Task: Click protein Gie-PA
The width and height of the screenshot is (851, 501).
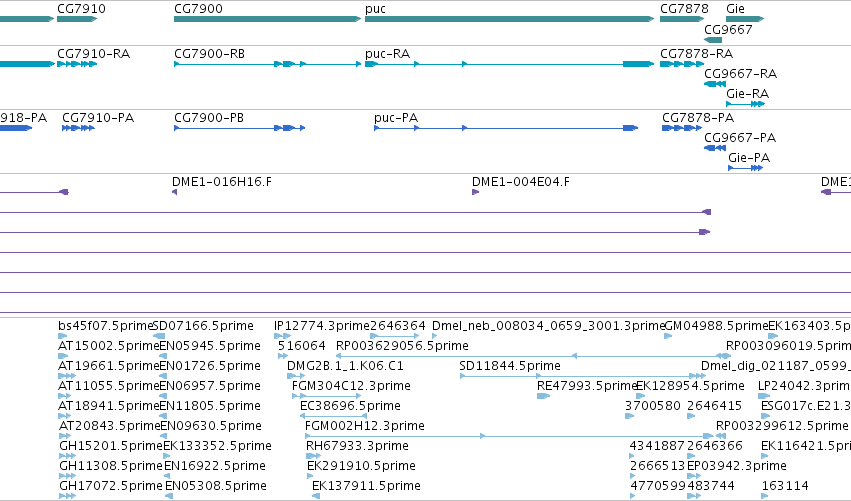Action: click(x=749, y=157)
